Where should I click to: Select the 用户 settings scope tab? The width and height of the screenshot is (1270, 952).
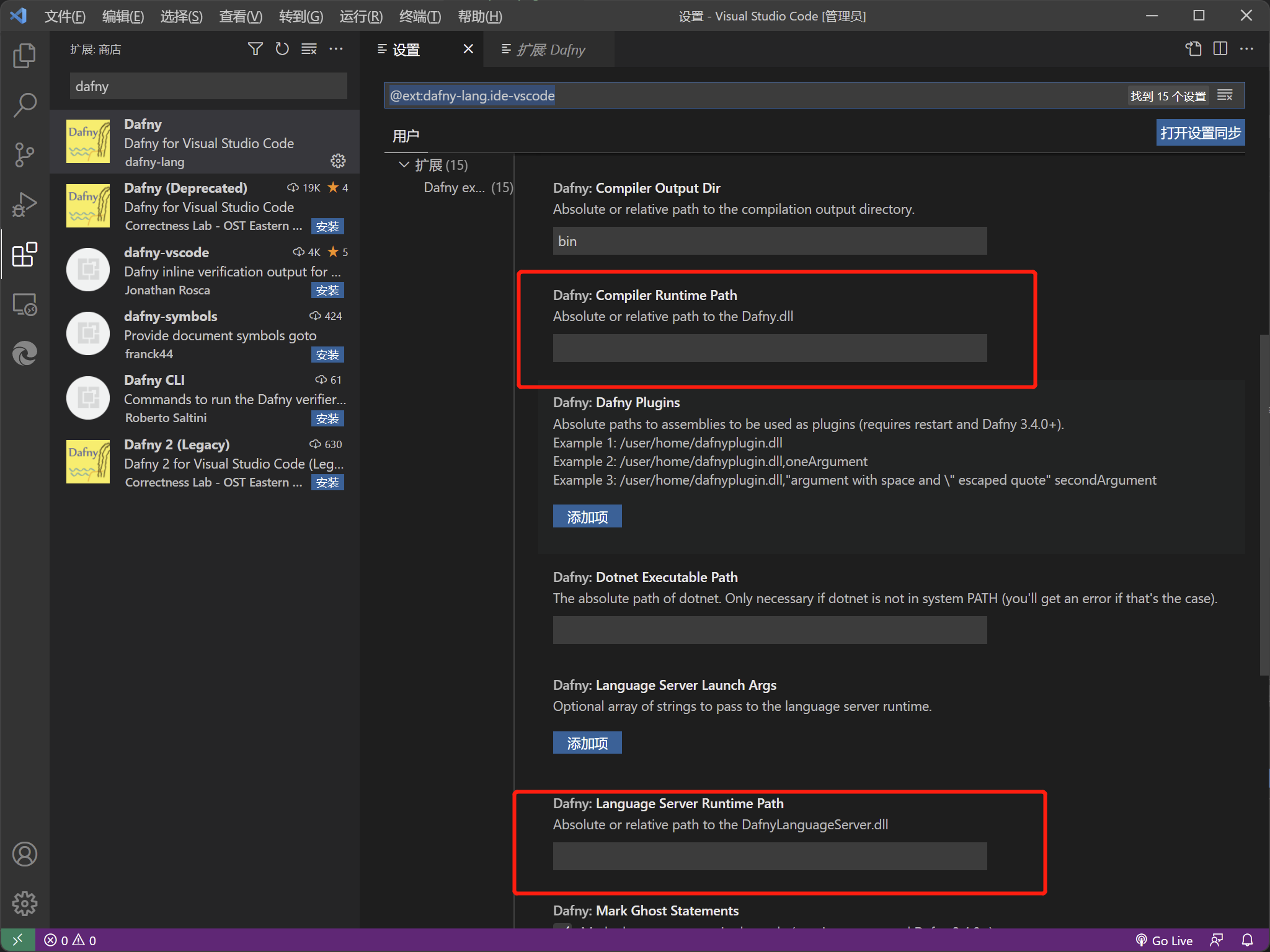click(406, 136)
